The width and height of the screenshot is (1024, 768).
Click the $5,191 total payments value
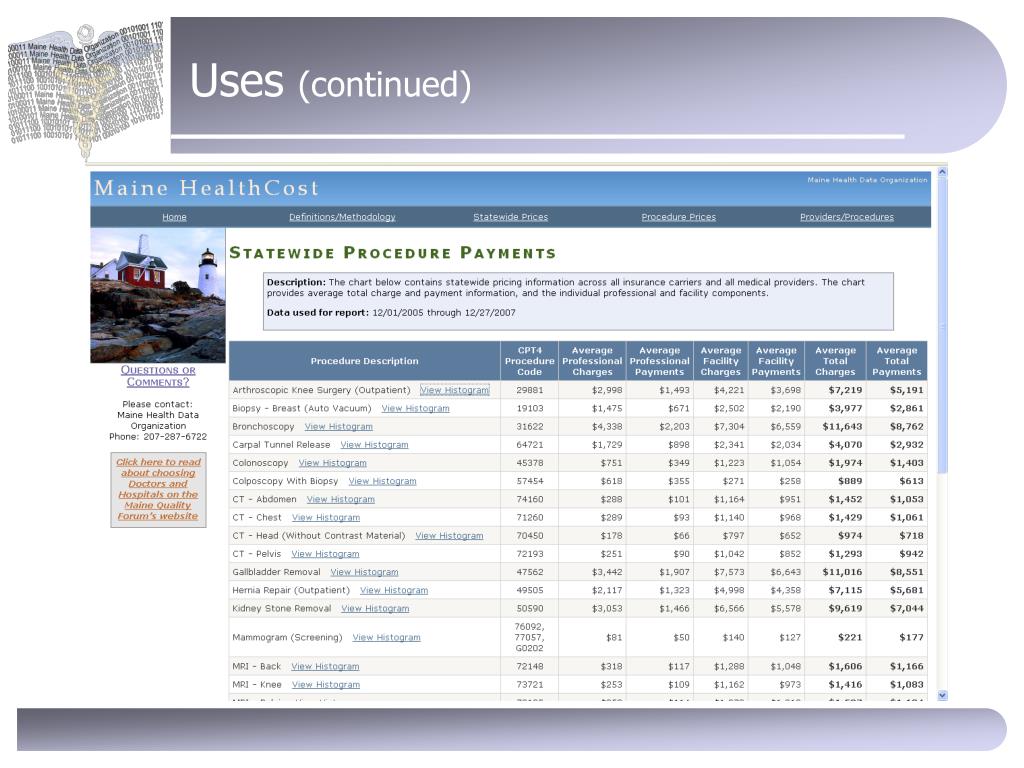click(907, 390)
